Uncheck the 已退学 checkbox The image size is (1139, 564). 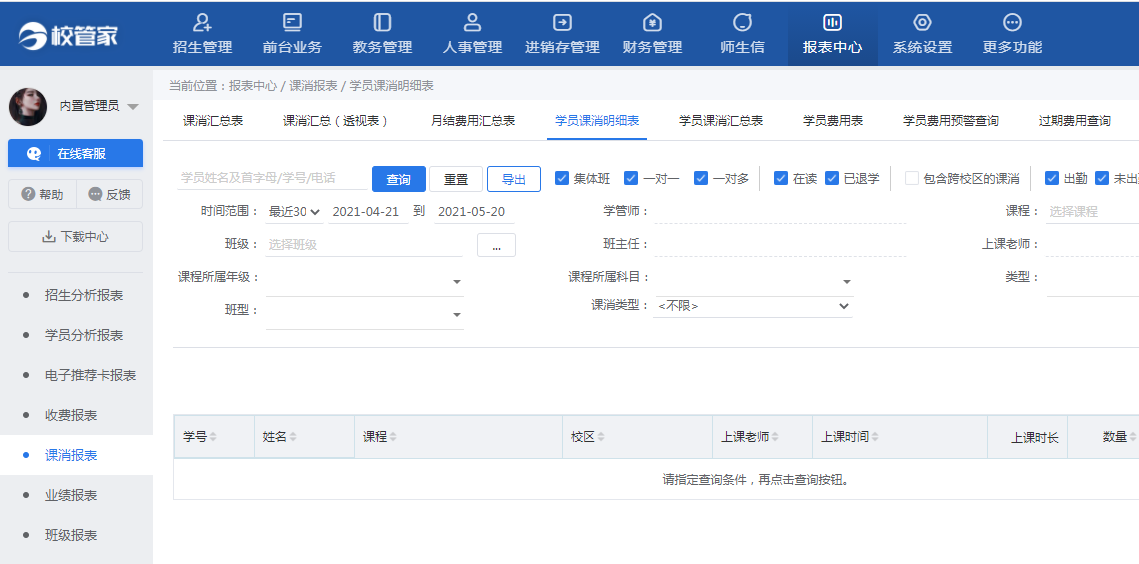(x=832, y=178)
